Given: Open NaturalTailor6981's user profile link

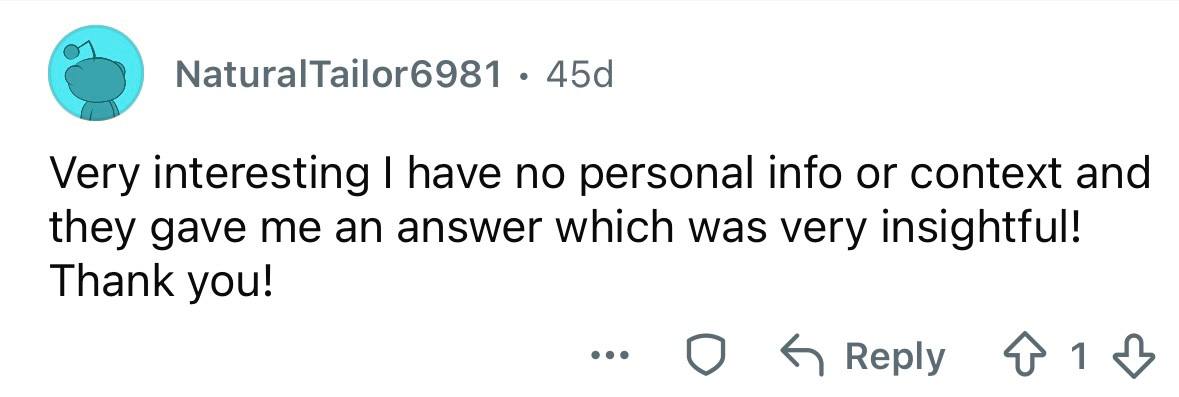Looking at the screenshot, I should point(338,74).
